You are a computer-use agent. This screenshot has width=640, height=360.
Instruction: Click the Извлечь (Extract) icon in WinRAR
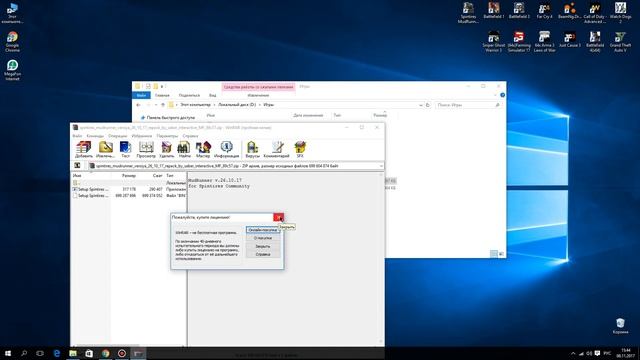click(x=105, y=149)
